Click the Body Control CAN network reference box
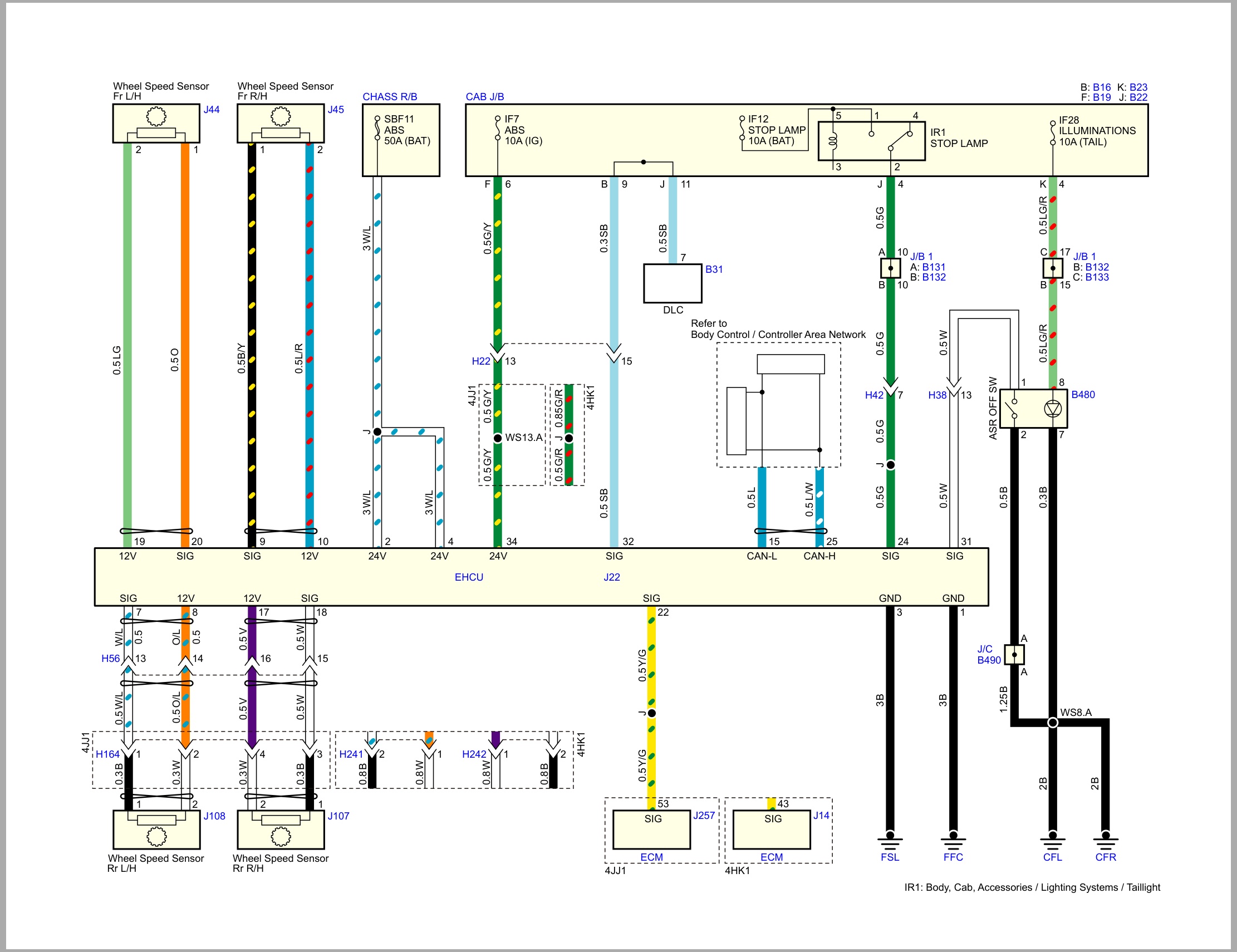 (x=779, y=405)
